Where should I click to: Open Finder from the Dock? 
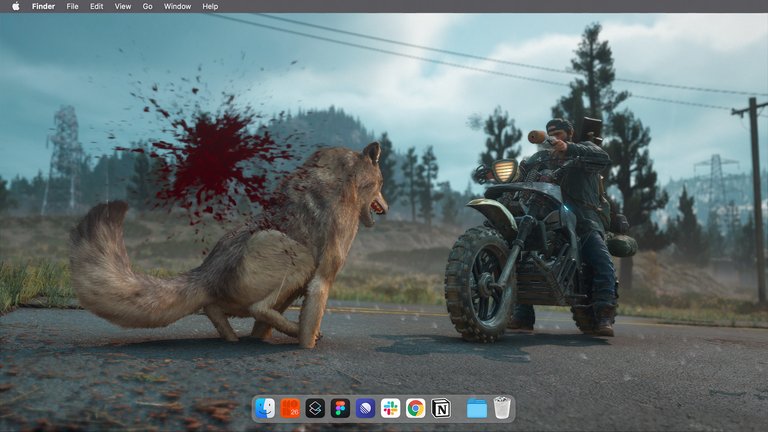pyautogui.click(x=265, y=408)
